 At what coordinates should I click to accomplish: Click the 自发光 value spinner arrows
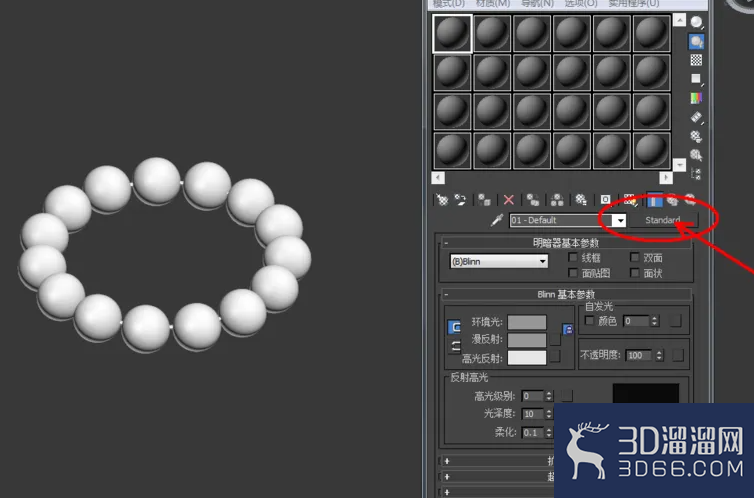654,321
